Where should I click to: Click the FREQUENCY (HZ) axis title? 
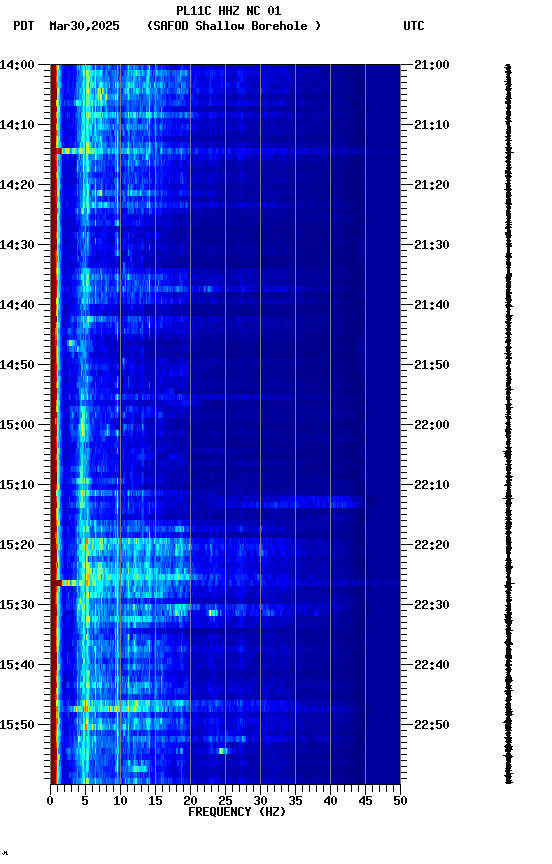coord(237,812)
